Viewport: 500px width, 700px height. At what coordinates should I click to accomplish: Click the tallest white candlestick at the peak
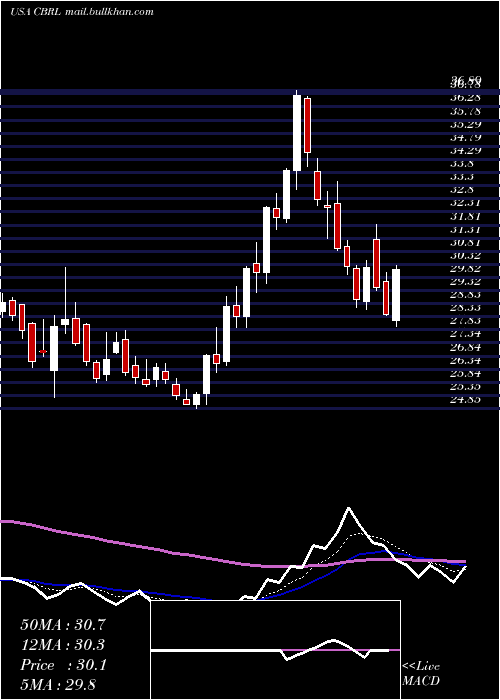(x=297, y=133)
